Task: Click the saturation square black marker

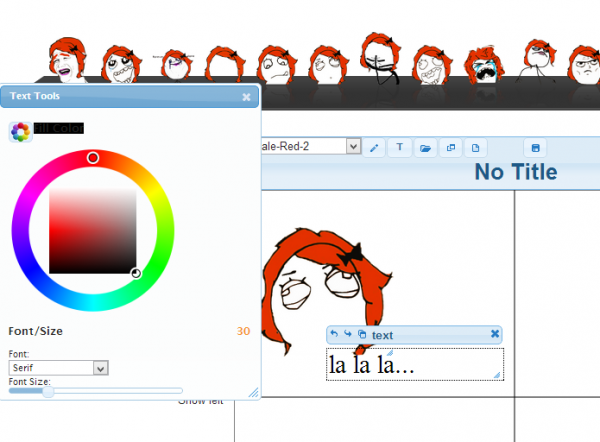Action: [x=136, y=273]
